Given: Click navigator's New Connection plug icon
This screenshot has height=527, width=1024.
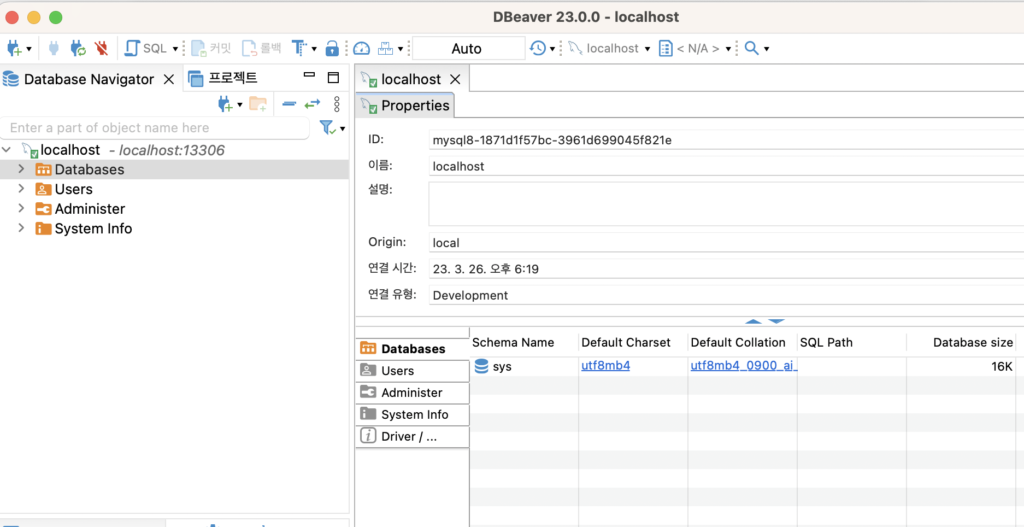Looking at the screenshot, I should click(x=225, y=104).
